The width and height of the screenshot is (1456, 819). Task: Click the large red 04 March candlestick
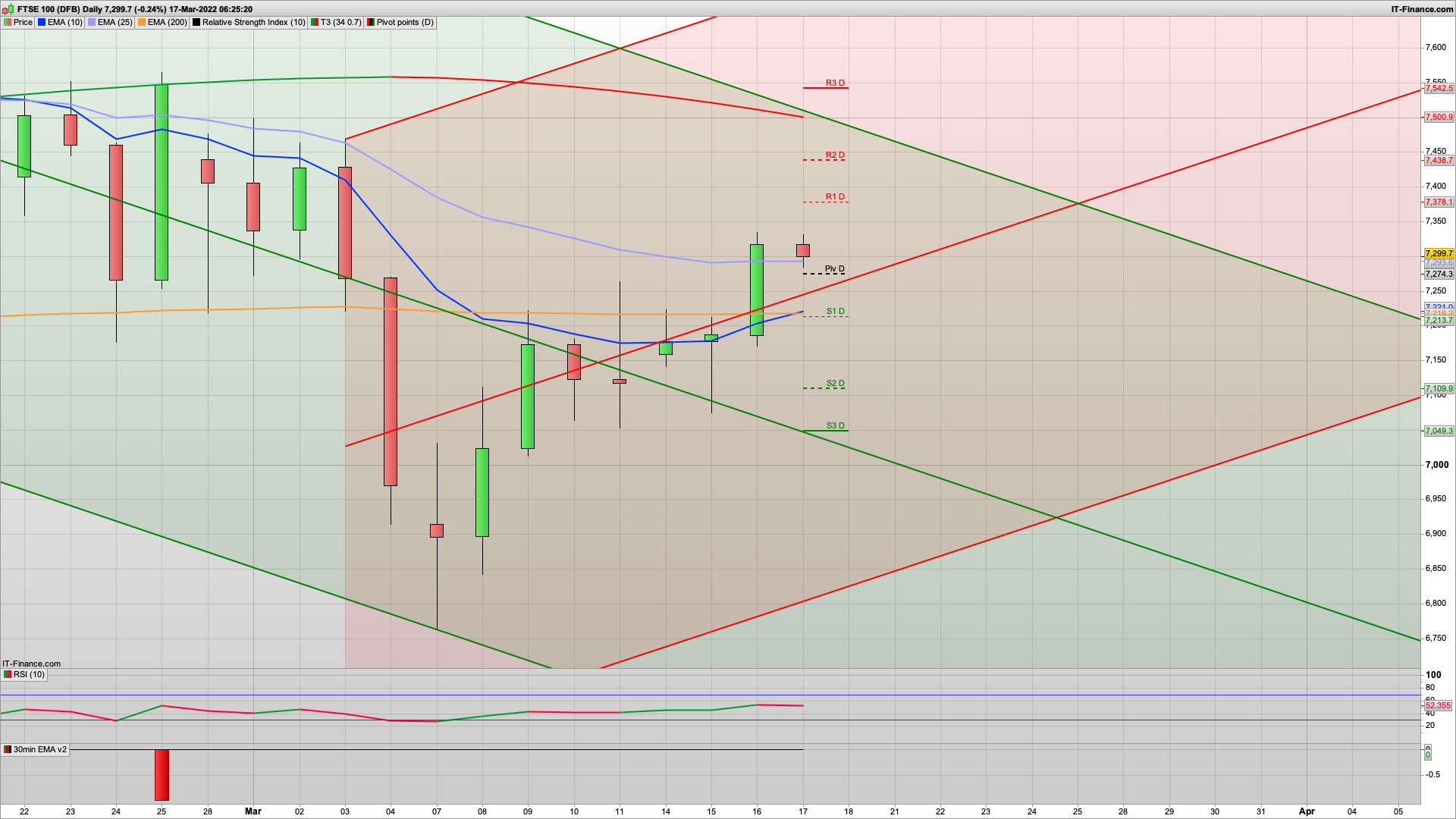(x=391, y=381)
